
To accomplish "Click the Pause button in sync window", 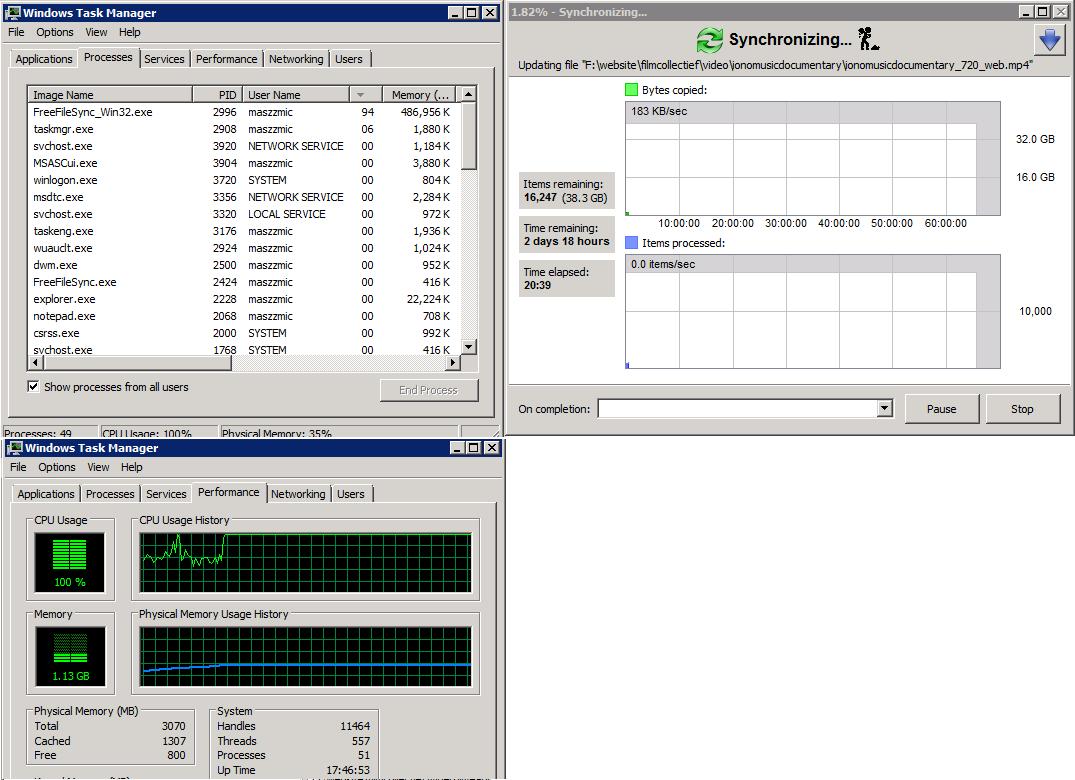I will pos(941,409).
